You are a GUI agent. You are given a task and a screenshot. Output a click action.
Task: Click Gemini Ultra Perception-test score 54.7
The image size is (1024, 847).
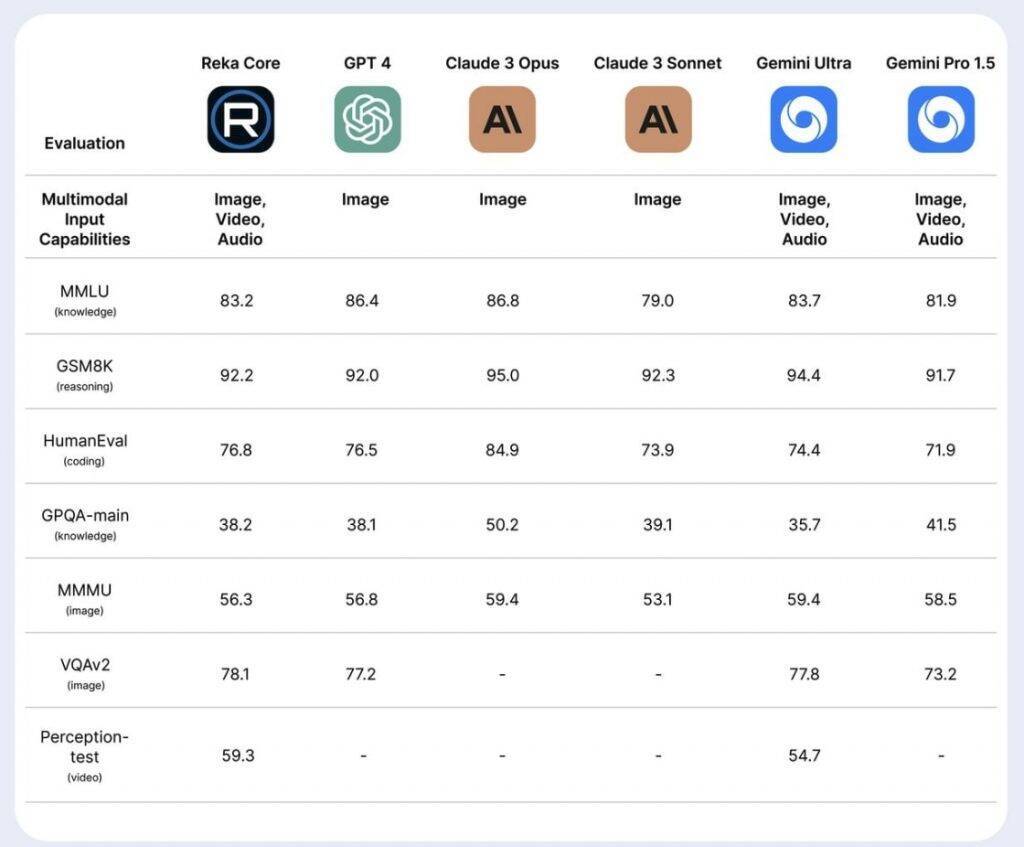coord(804,755)
